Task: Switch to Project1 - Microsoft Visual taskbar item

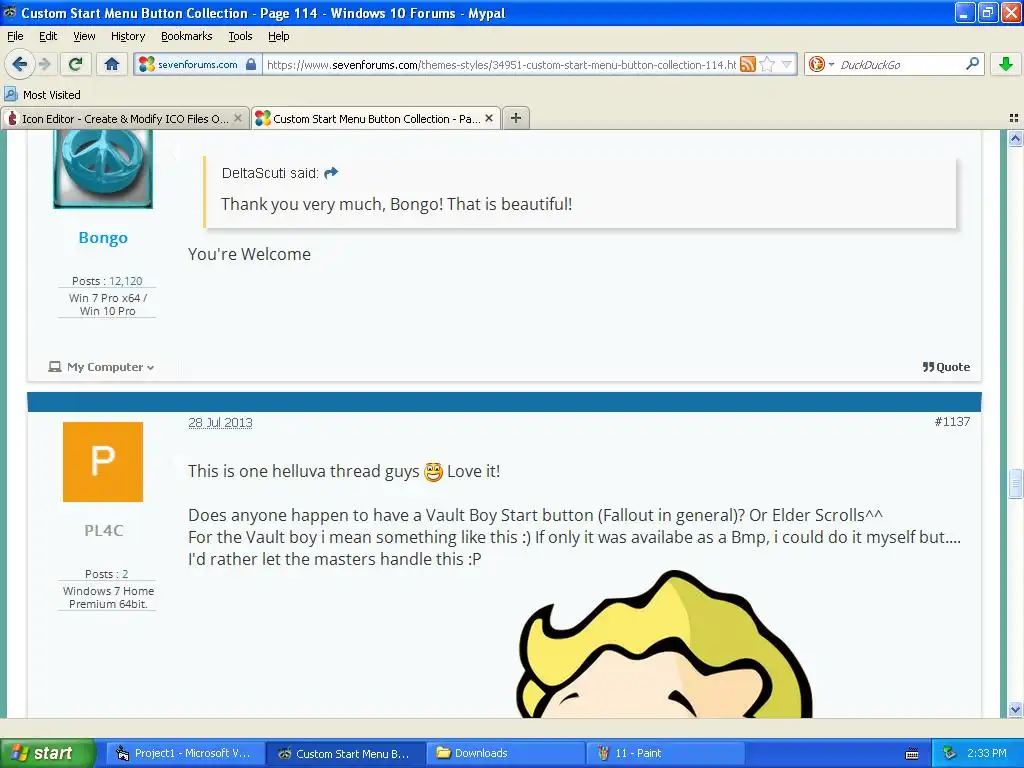Action: point(184,753)
